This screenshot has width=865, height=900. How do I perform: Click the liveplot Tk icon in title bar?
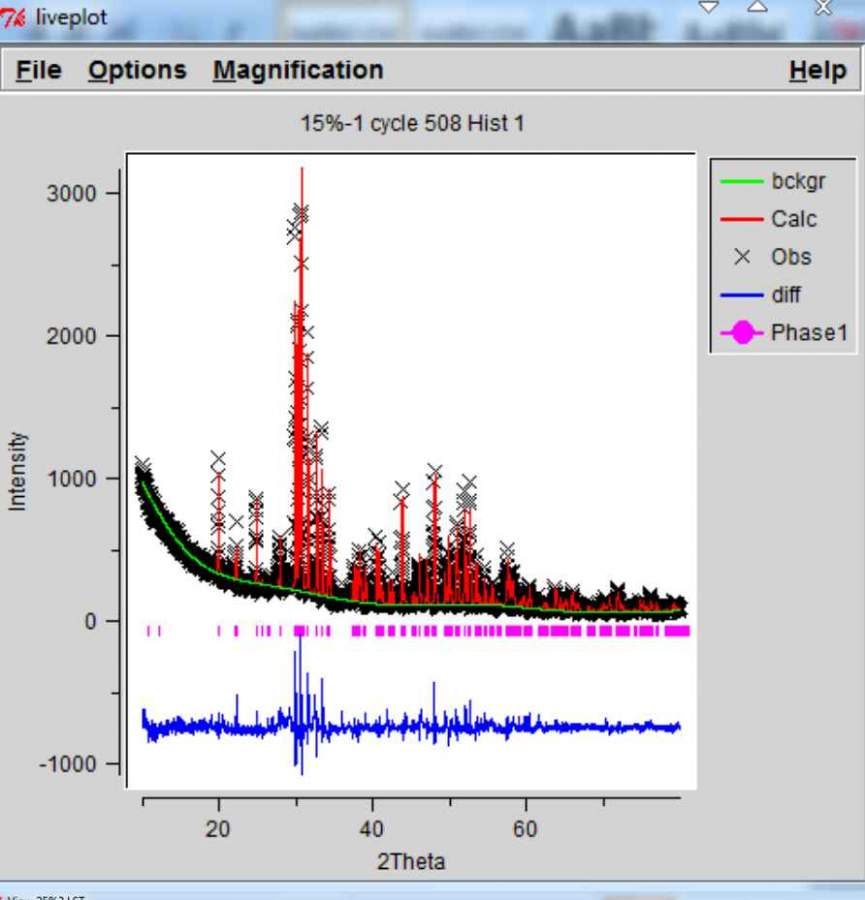pyautogui.click(x=13, y=17)
